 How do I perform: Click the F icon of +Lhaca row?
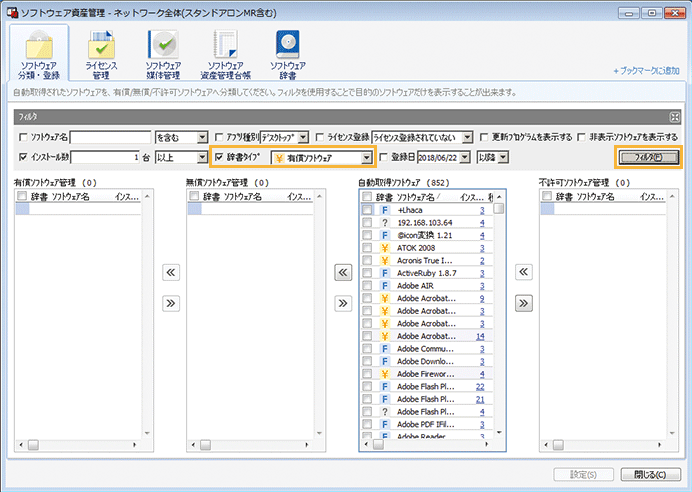[x=385, y=210]
